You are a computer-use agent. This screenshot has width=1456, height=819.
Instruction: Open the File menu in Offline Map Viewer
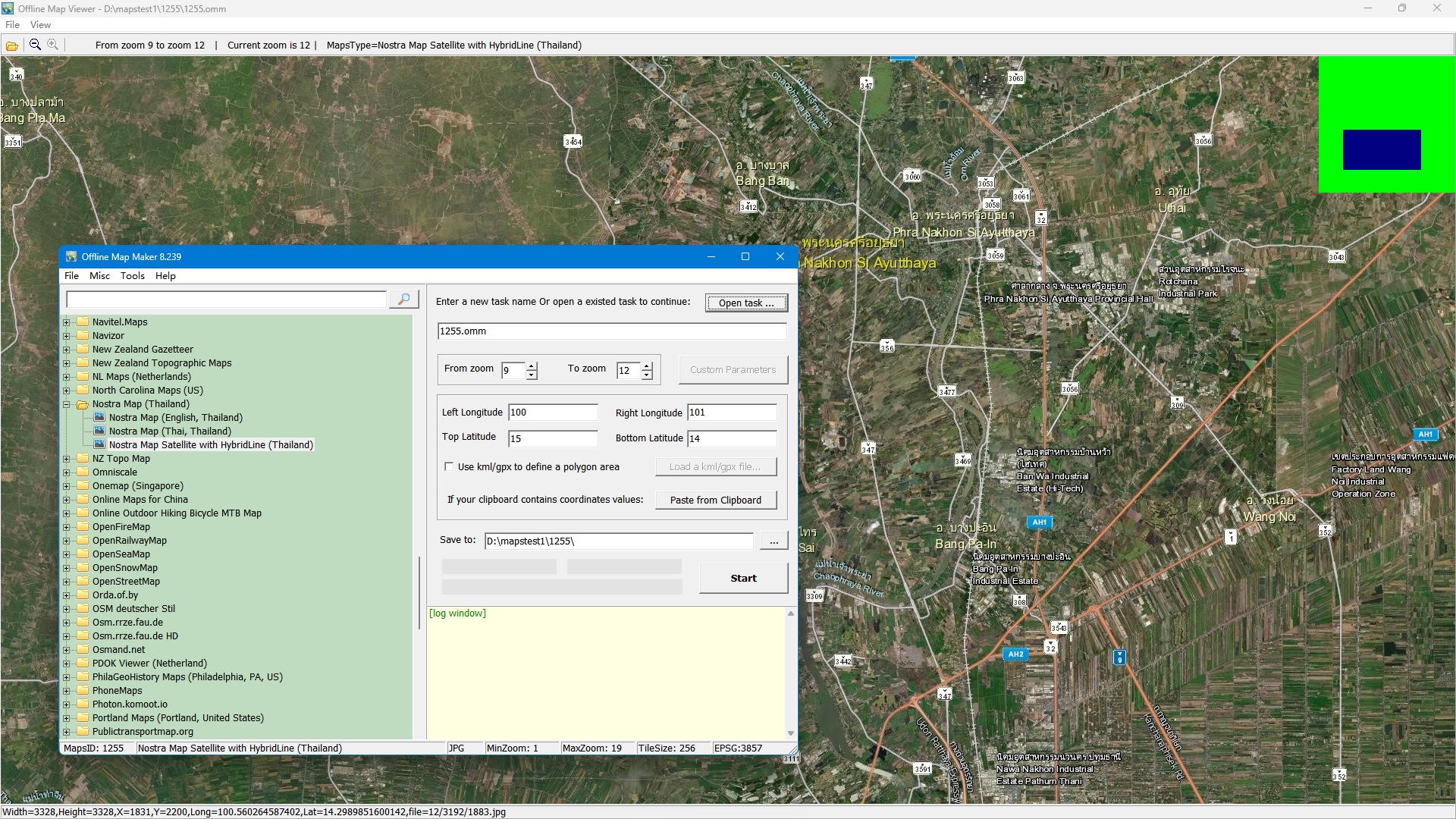point(13,25)
